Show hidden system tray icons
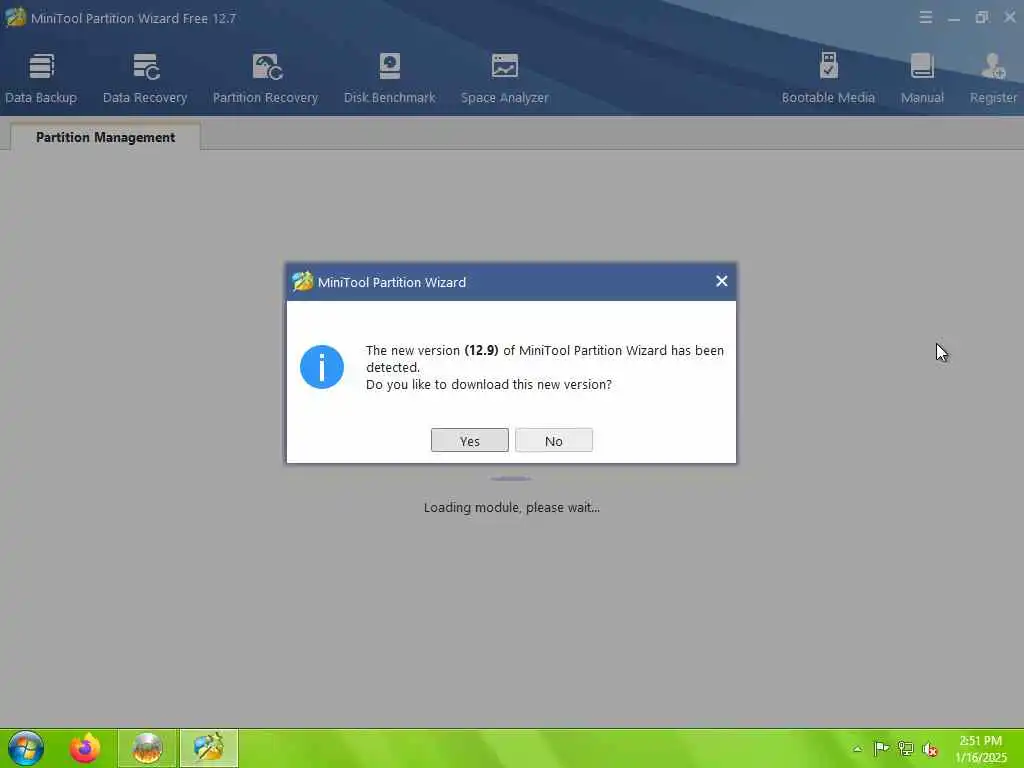This screenshot has width=1024, height=768. [x=857, y=749]
